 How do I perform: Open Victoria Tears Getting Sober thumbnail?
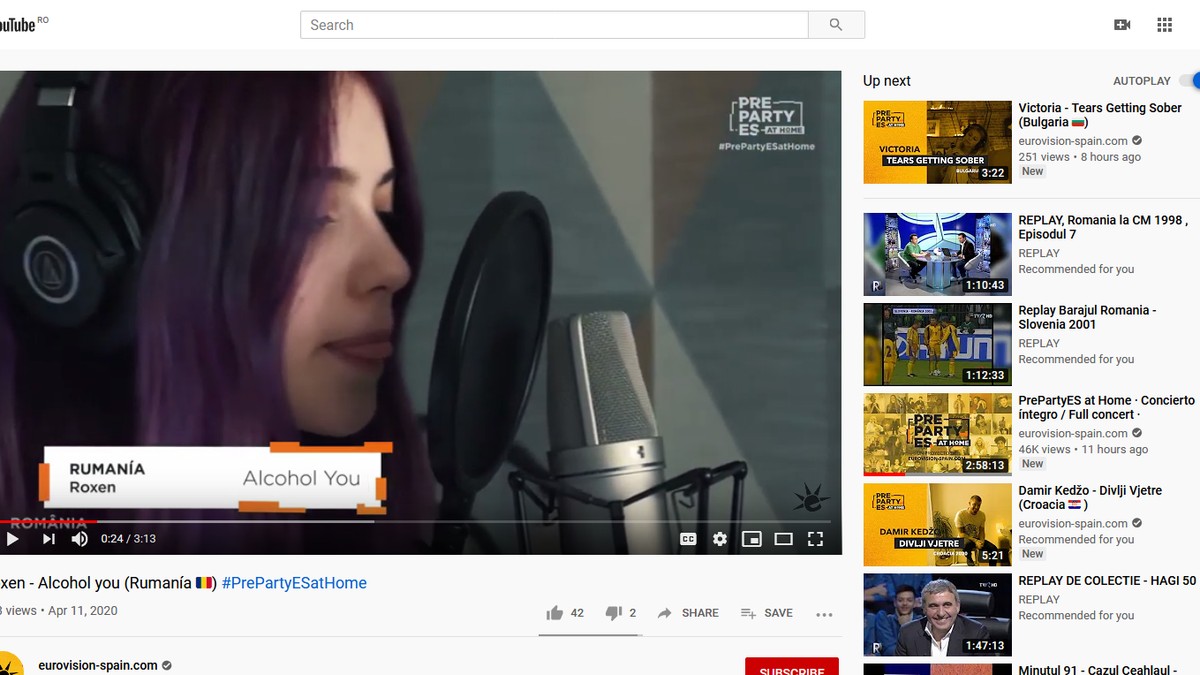[x=937, y=142]
